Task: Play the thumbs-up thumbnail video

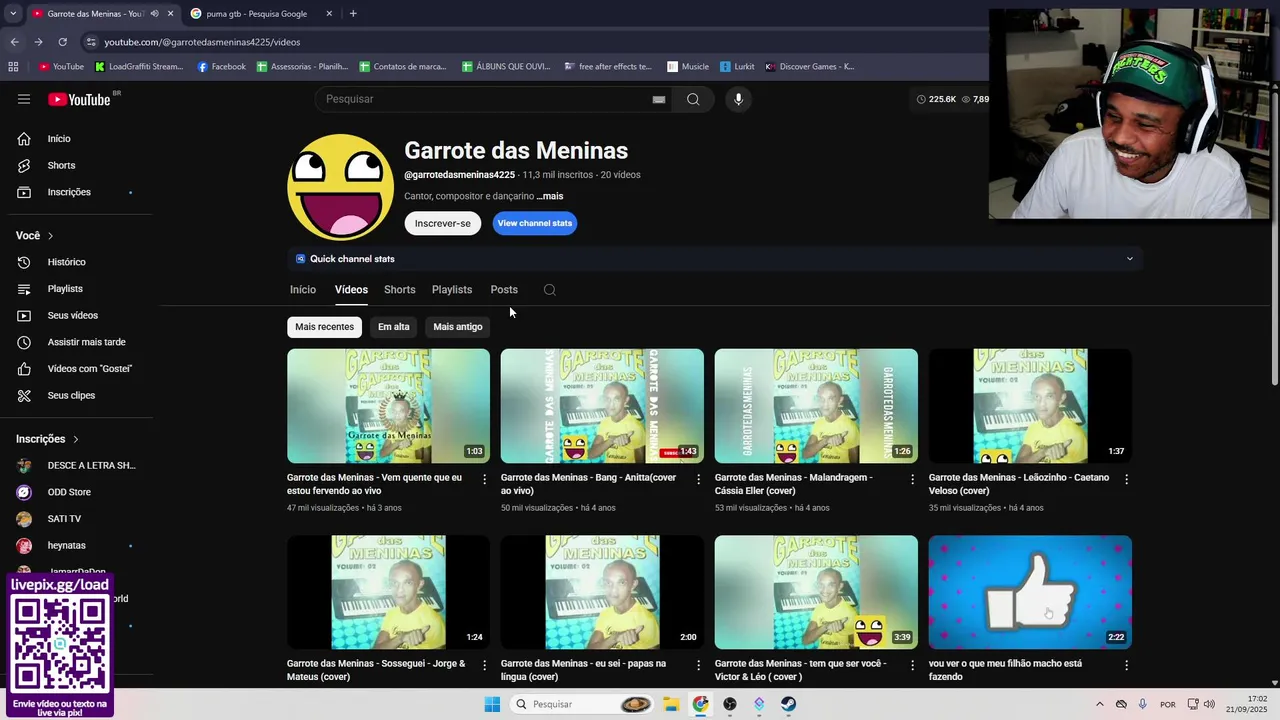Action: 1030,592
